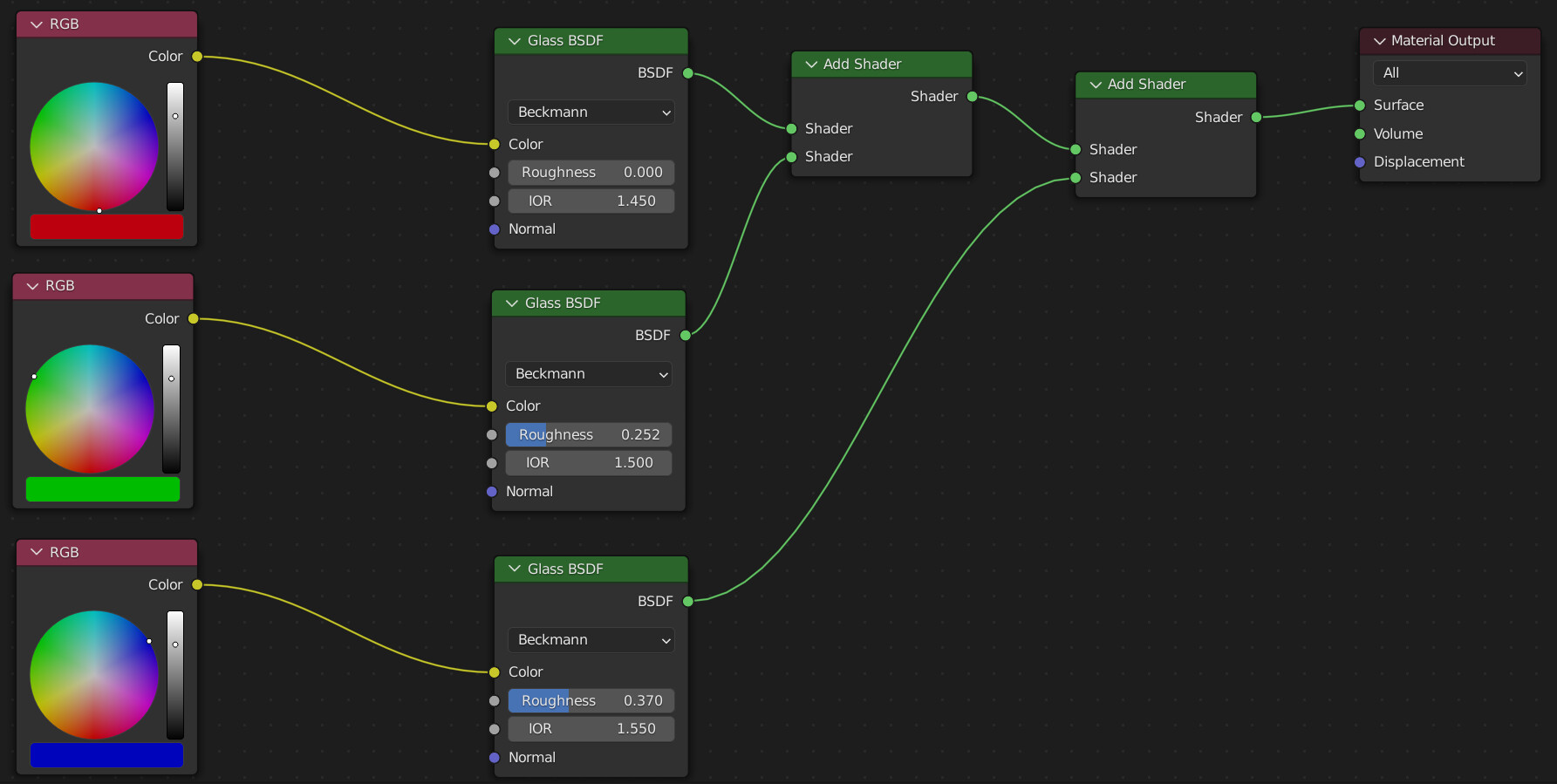Screen dimensions: 1557x784
Task: Collapse the Glass BSDF node with IOR 1.450
Action: 515,41
